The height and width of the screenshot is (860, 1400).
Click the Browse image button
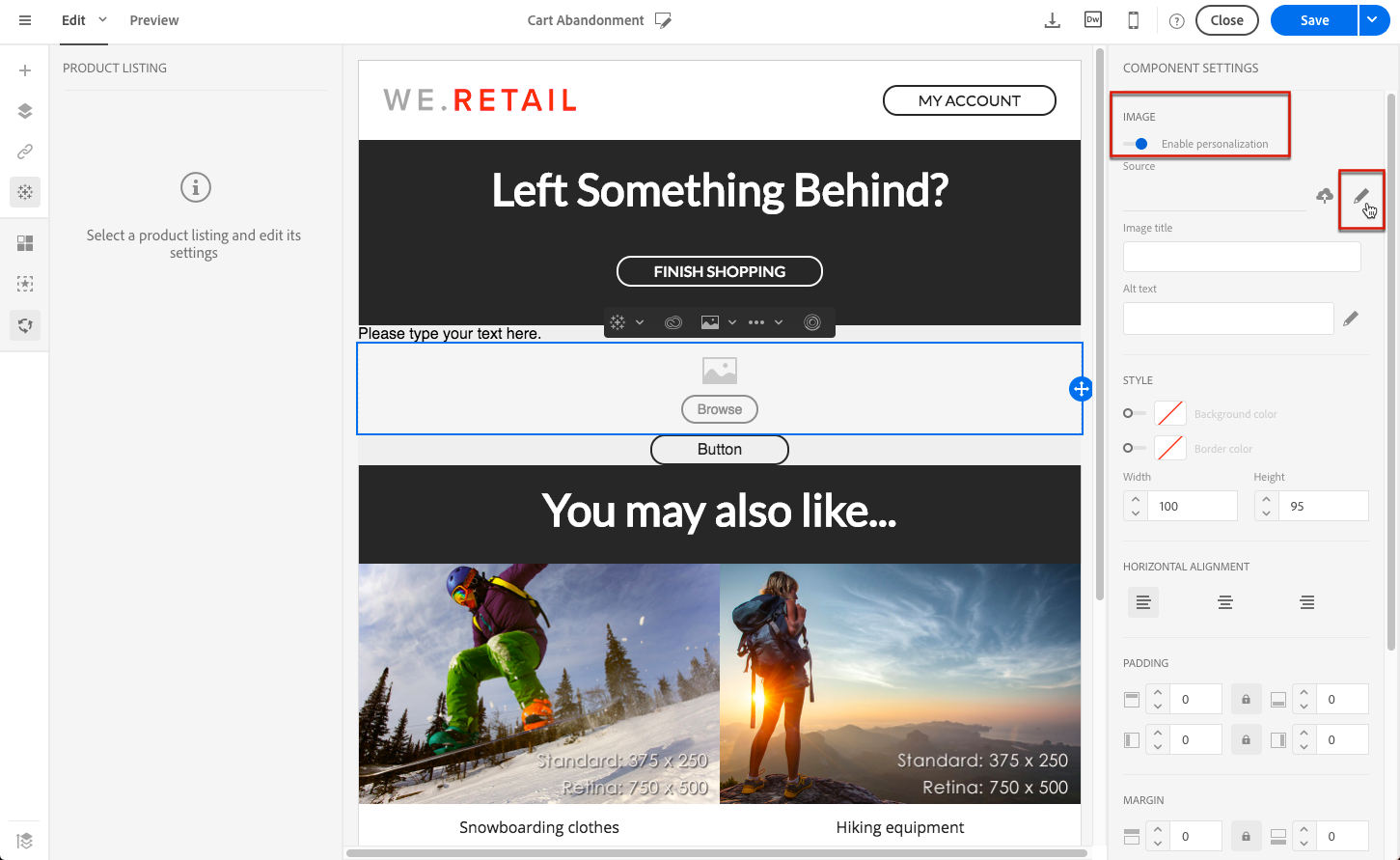coord(720,409)
